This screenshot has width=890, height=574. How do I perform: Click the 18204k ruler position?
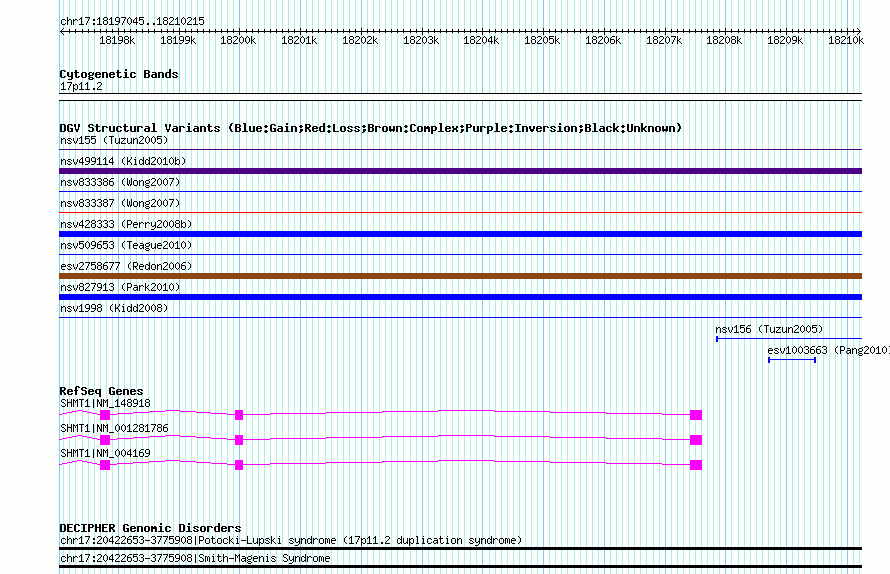[x=481, y=40]
